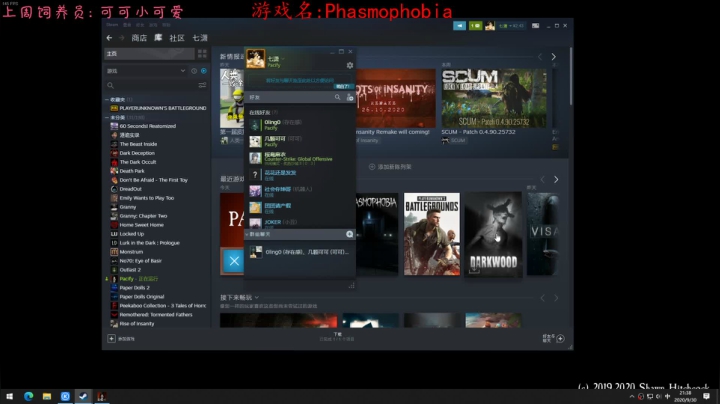Select Dark Deception in library list
This screenshot has height=404, width=720.
133,153
